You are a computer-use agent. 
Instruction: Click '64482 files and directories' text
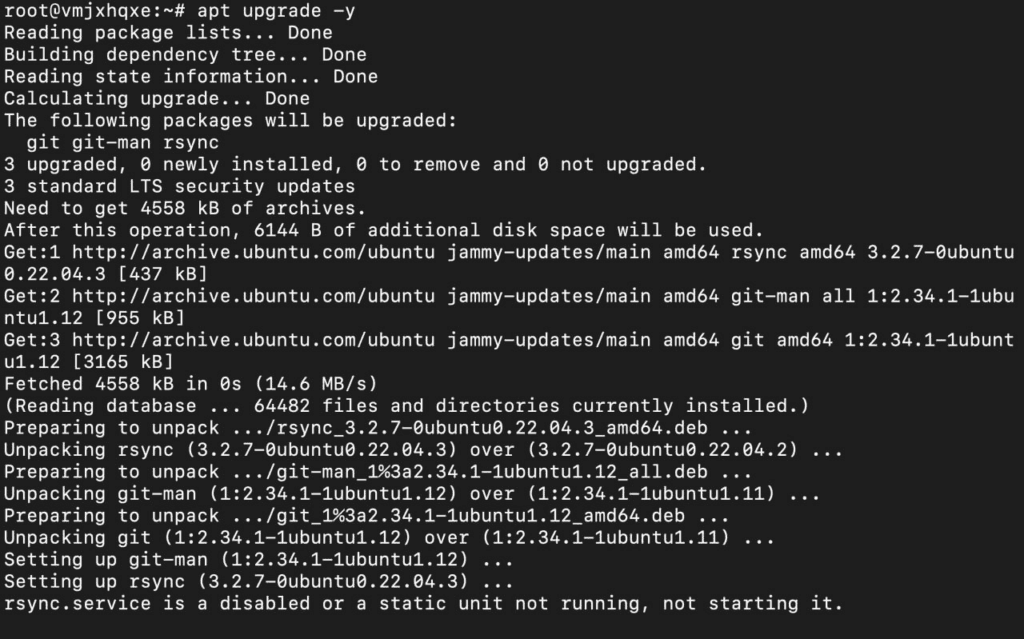tap(407, 406)
